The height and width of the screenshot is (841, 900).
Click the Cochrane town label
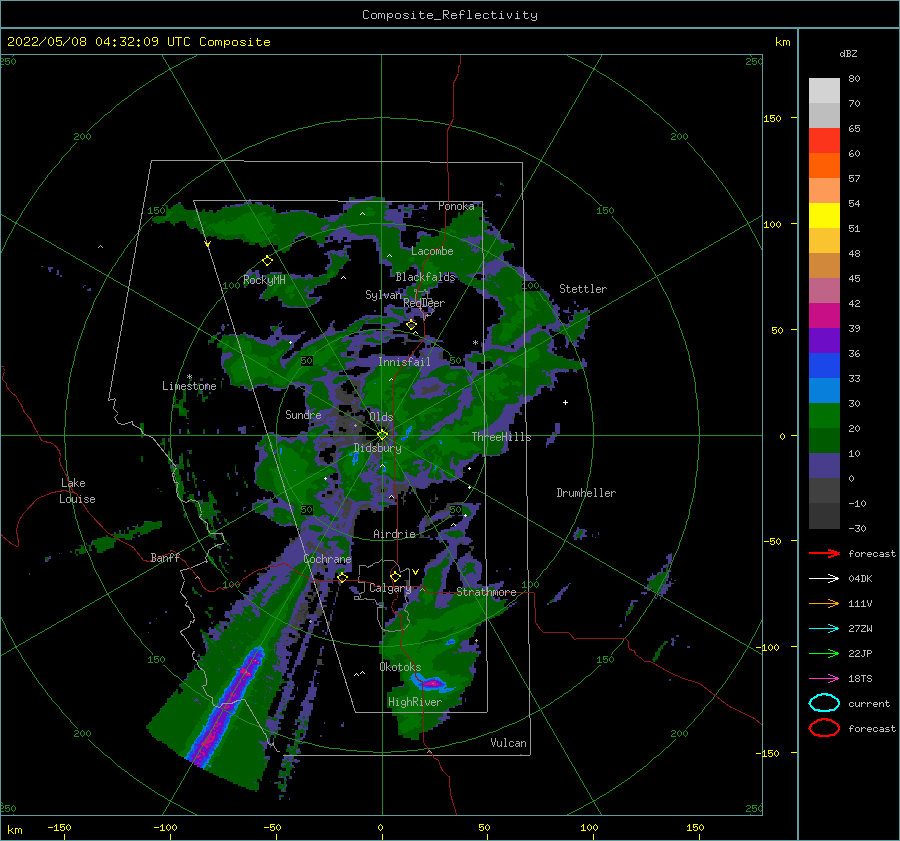[x=327, y=559]
